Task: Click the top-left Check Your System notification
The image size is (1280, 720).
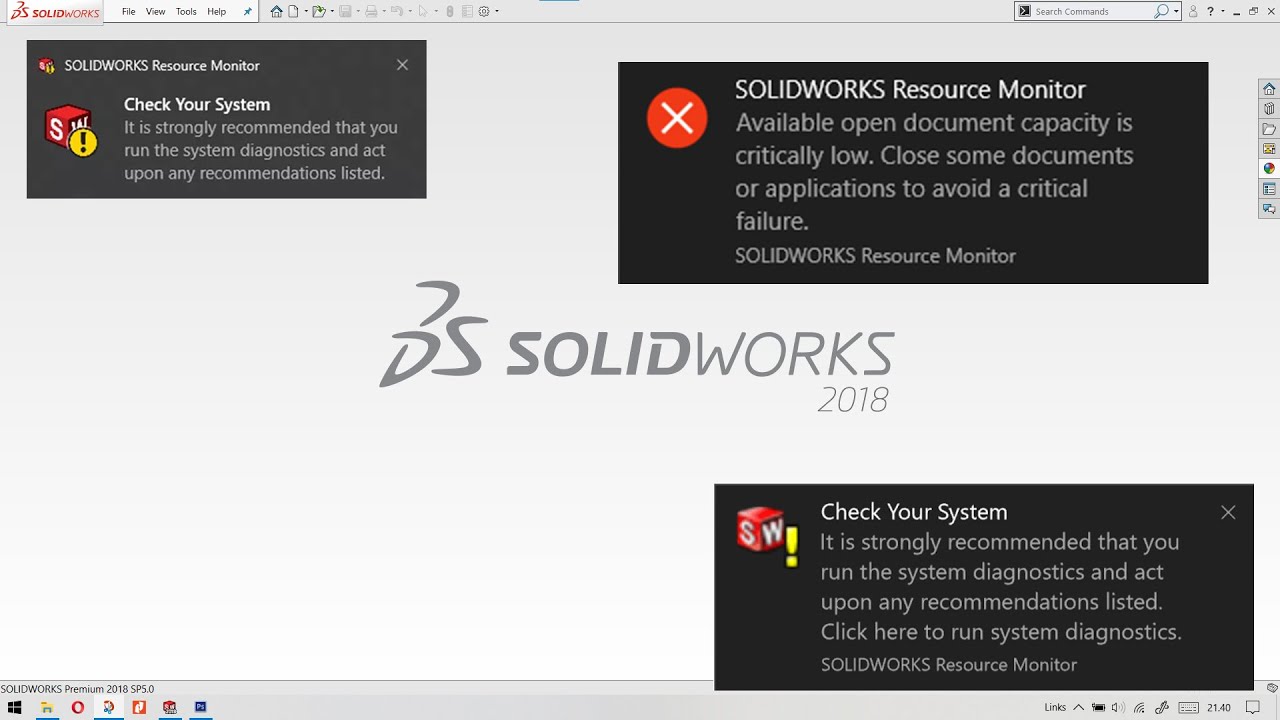Action: click(226, 119)
